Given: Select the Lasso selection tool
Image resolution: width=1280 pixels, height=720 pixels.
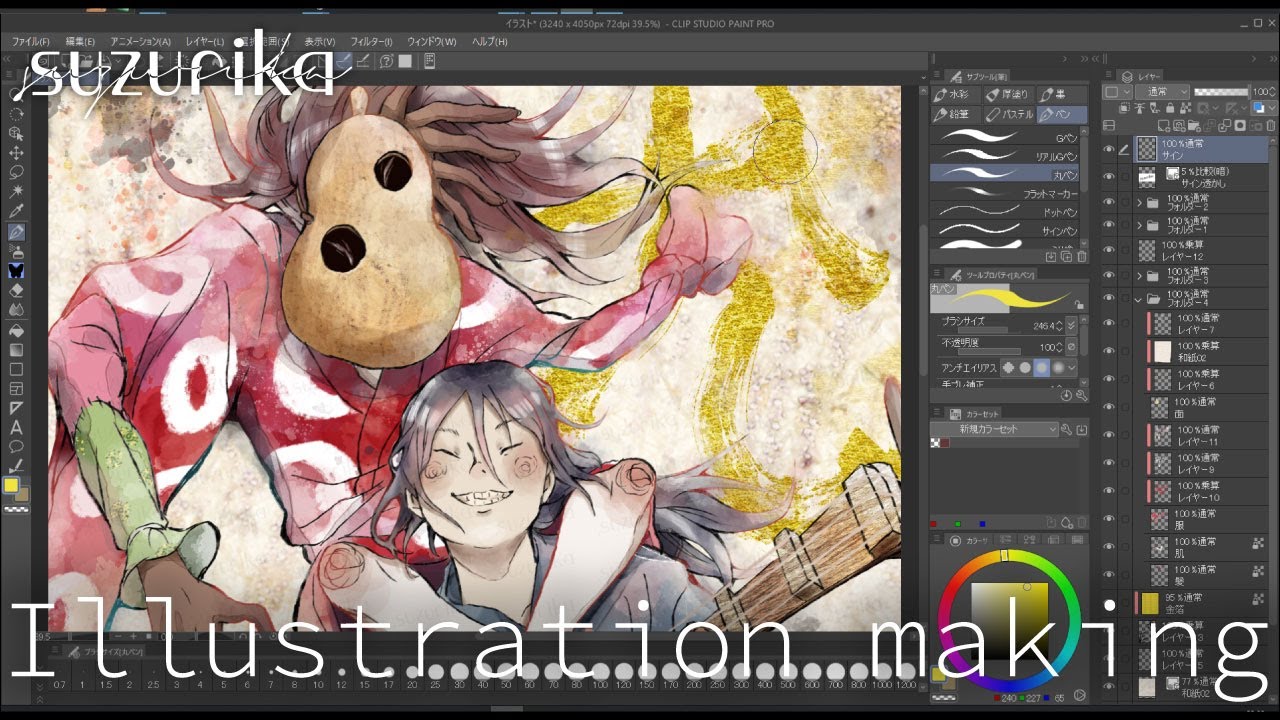Looking at the screenshot, I should 16,172.
